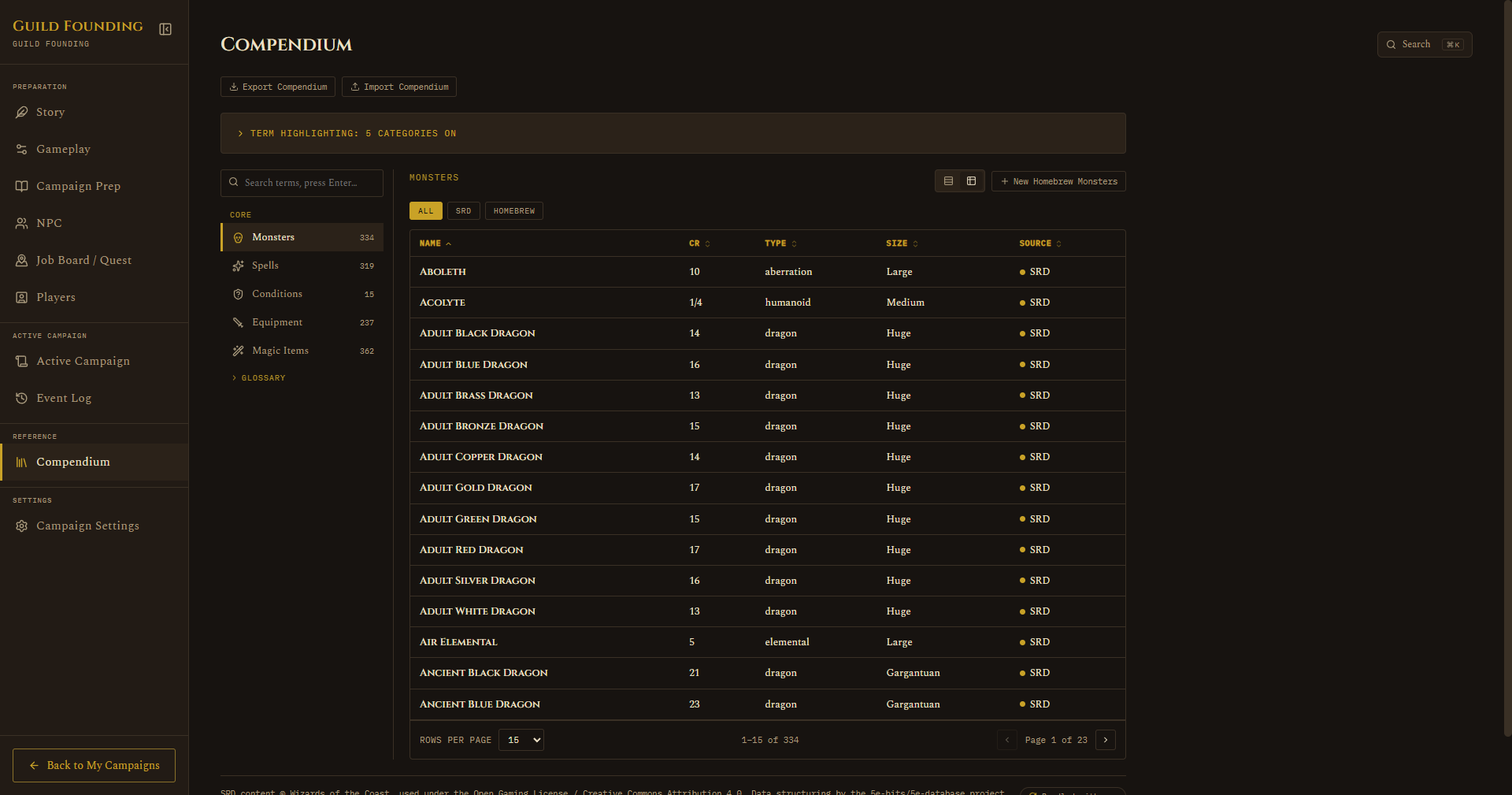Select Monsters category icon

point(238,237)
